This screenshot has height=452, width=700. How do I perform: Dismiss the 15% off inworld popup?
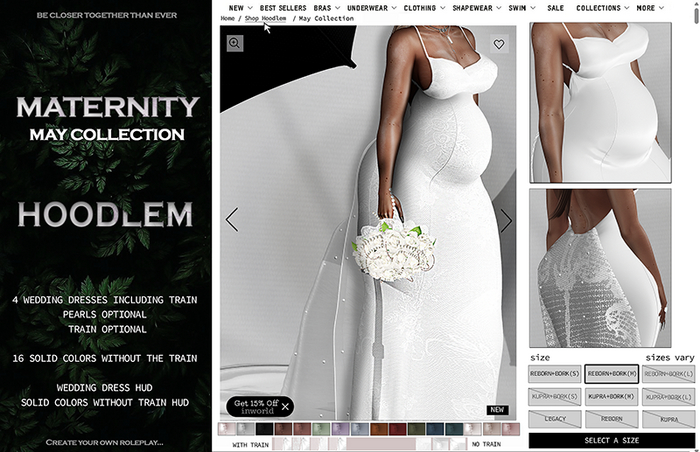(x=285, y=406)
